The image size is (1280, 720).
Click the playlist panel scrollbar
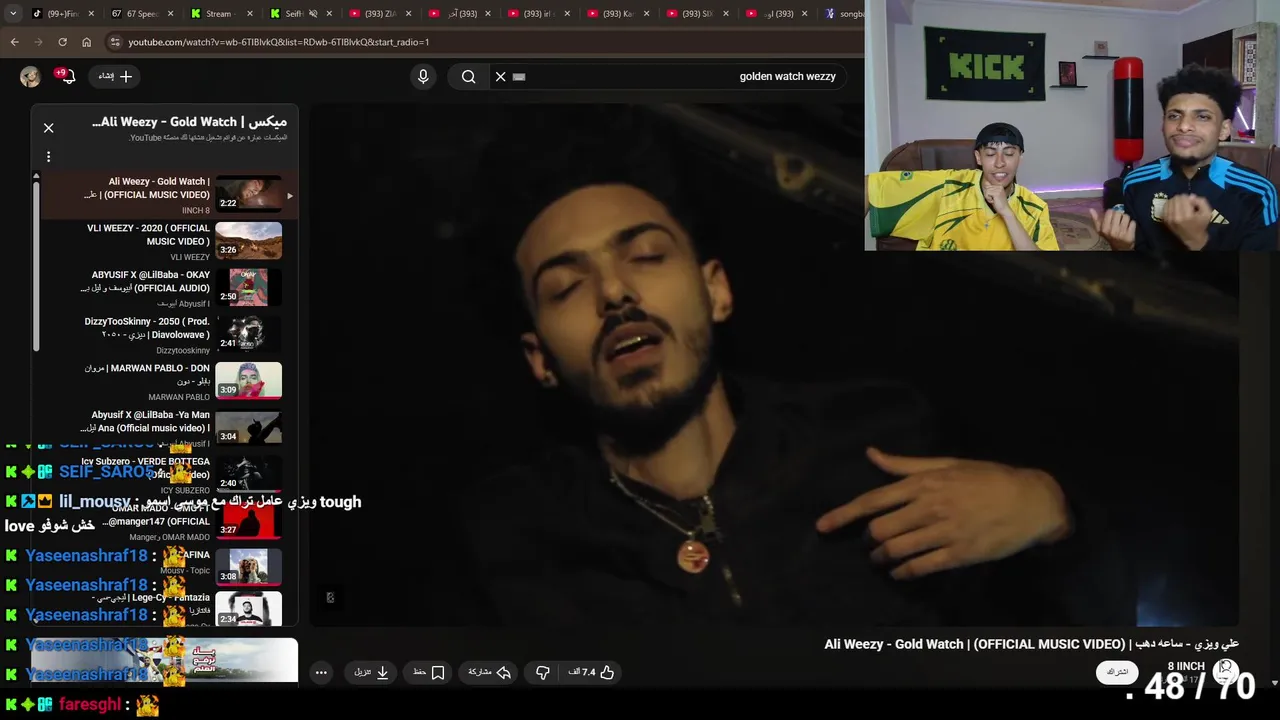[x=36, y=265]
